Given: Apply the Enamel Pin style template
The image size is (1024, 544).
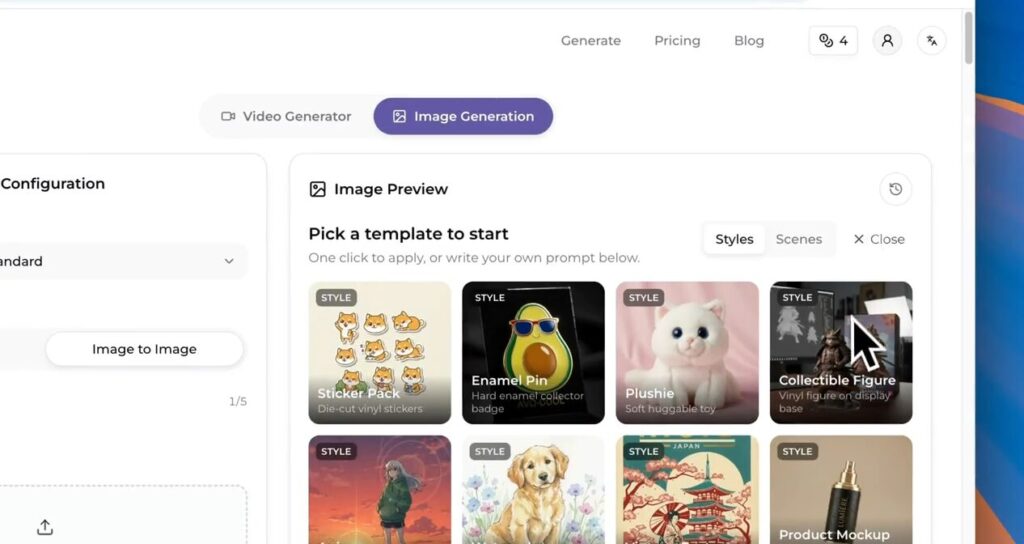Looking at the screenshot, I should pos(534,353).
